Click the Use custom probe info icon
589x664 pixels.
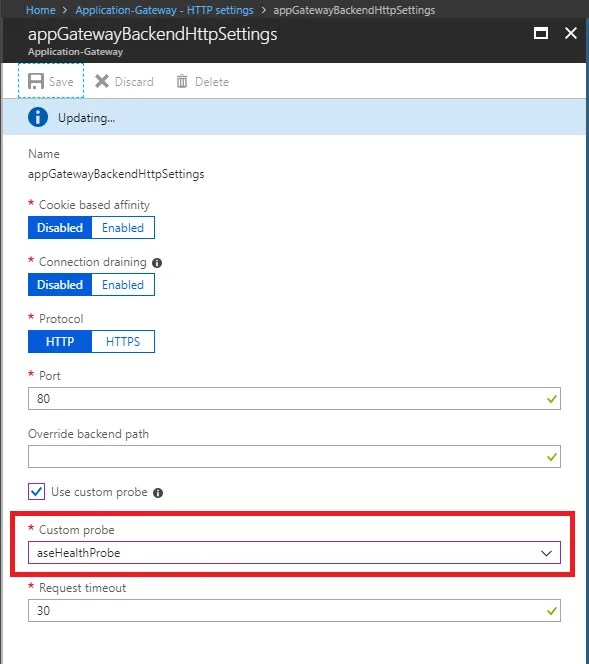point(158,493)
